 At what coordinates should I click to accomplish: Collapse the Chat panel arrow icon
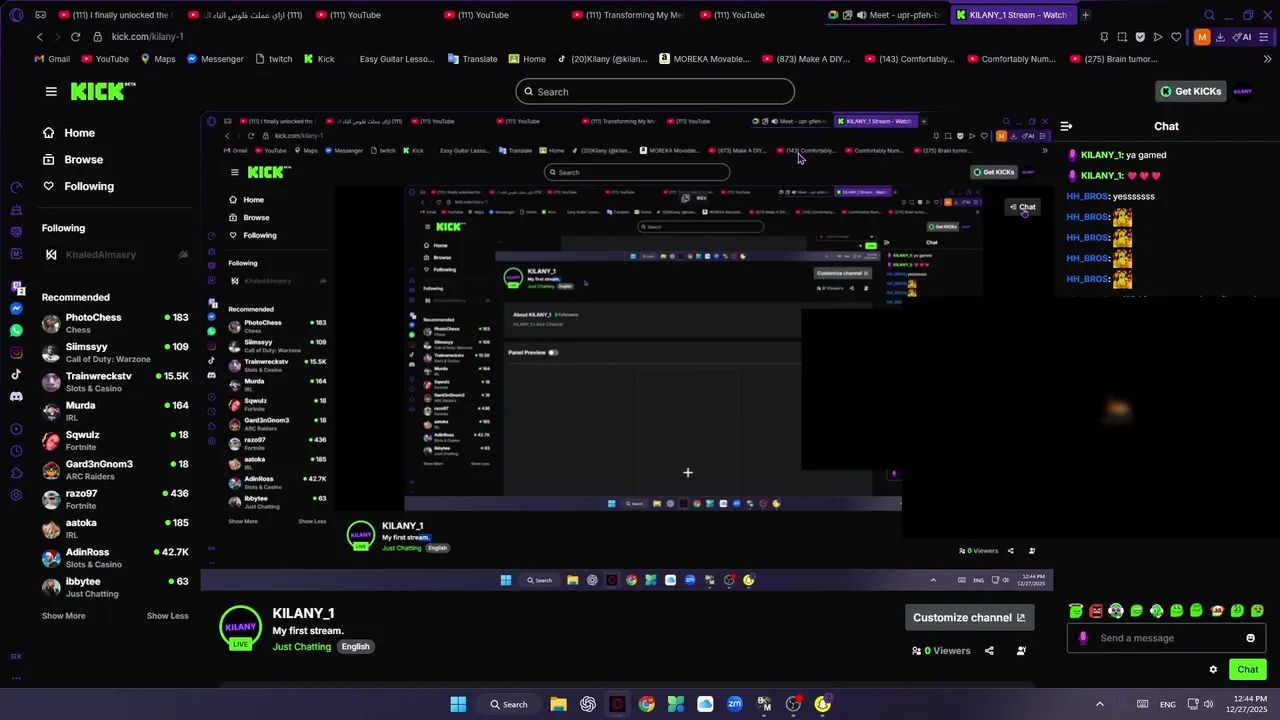(1066, 126)
